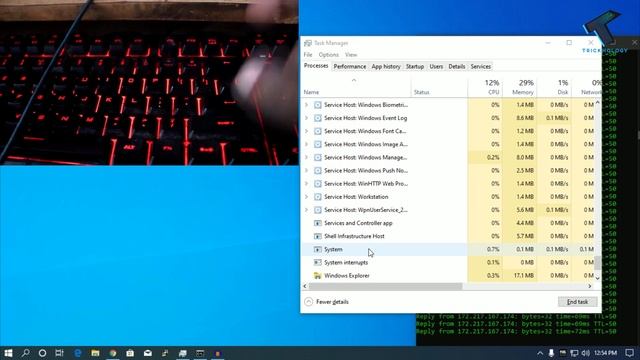Open the File menu
Viewport: 640px width, 360px height.
click(308, 55)
